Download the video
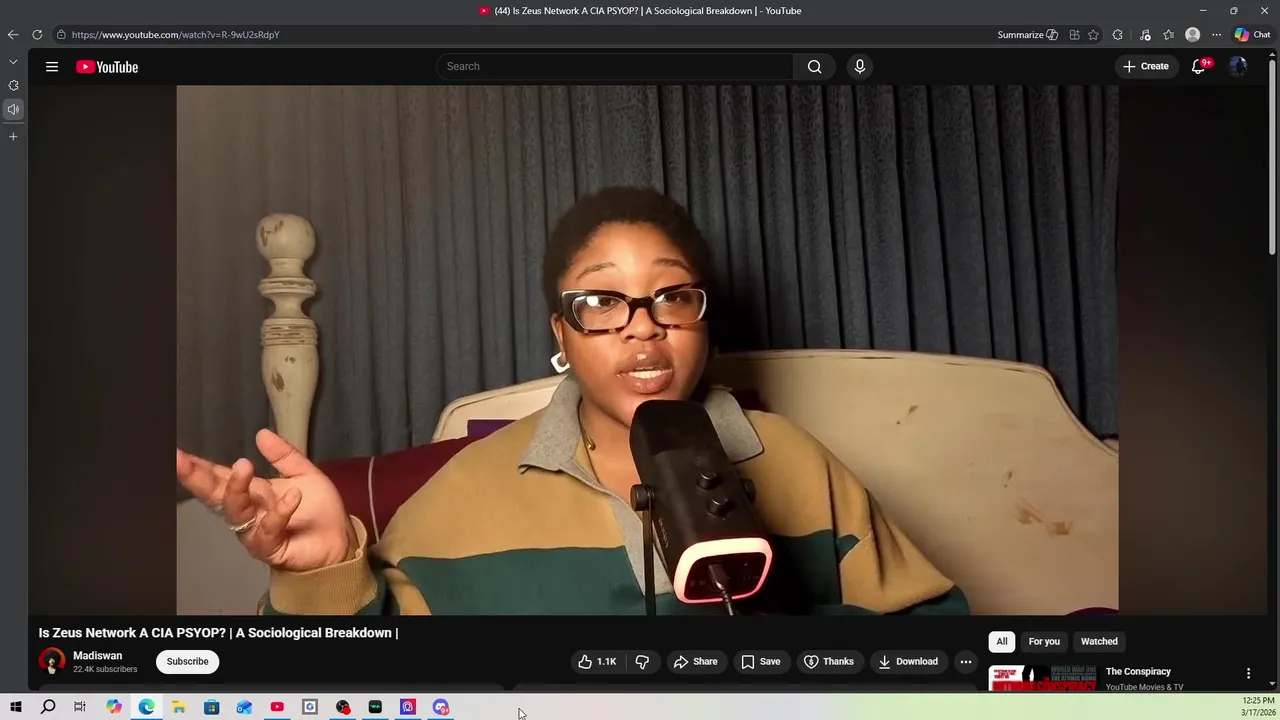The height and width of the screenshot is (720, 1280). [x=908, y=662]
